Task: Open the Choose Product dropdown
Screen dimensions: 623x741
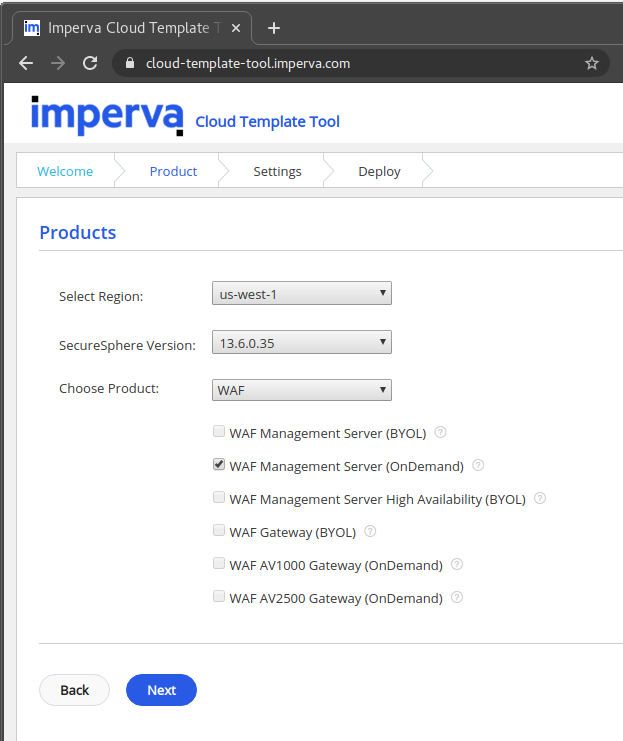Action: point(301,390)
